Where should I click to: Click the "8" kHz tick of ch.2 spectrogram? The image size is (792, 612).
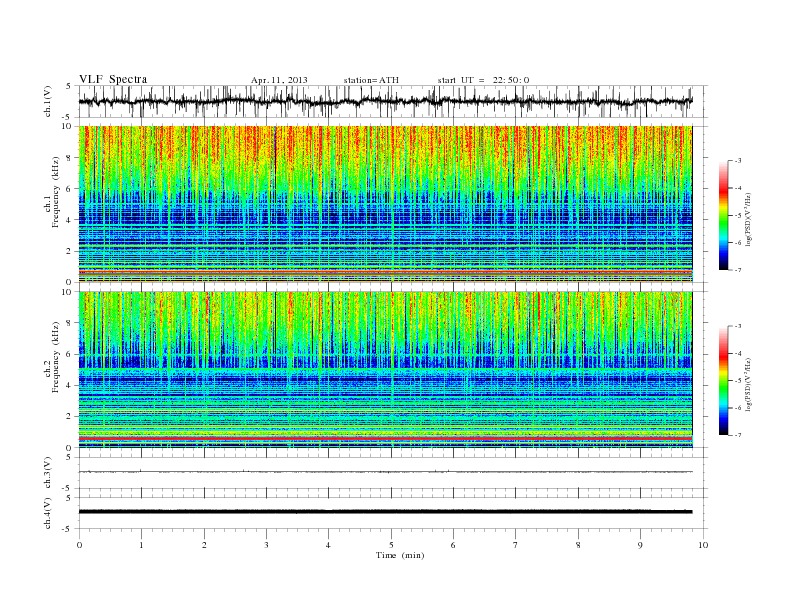coord(69,323)
